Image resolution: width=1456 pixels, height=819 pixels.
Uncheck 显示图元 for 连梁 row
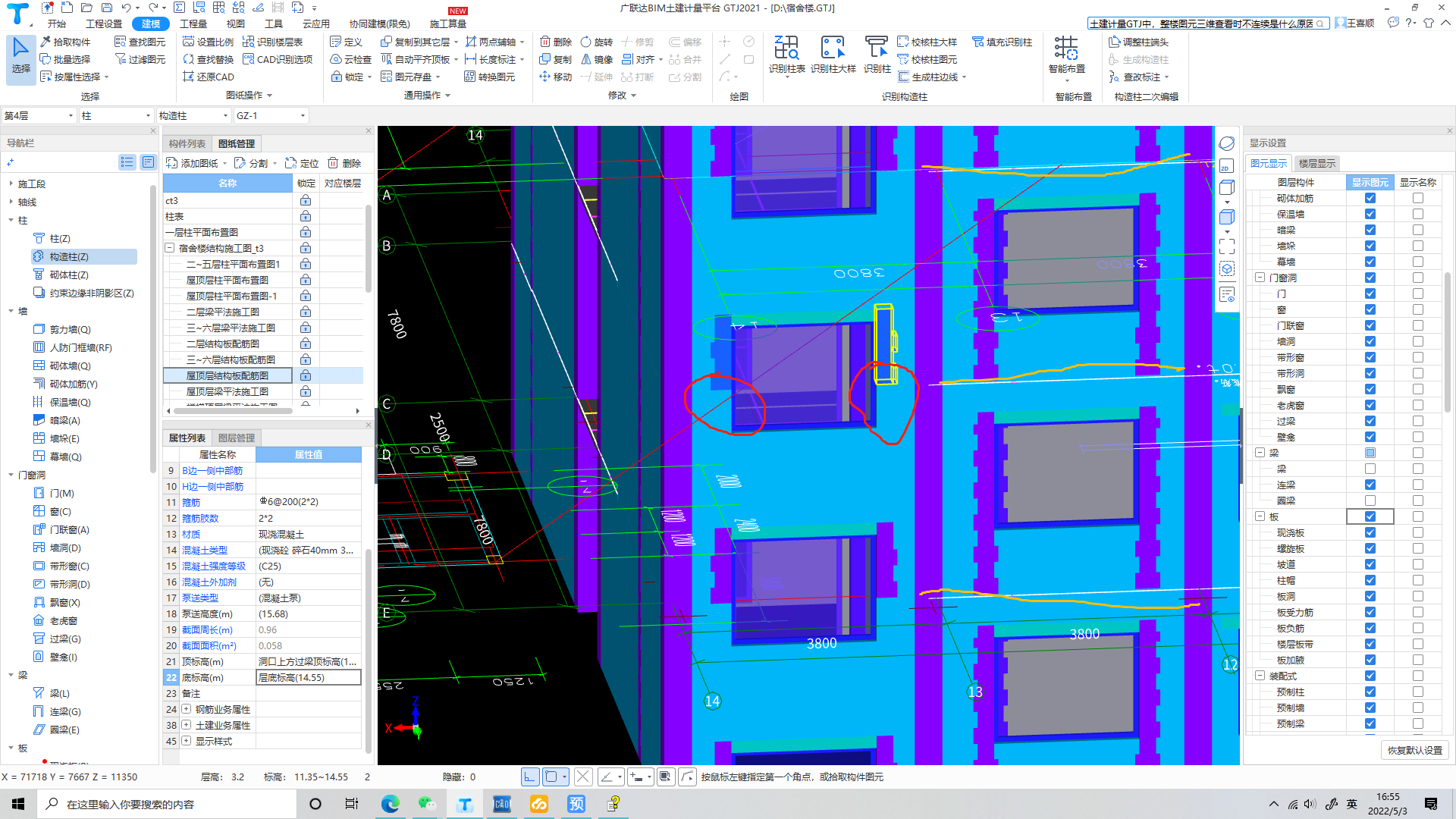pos(1370,485)
